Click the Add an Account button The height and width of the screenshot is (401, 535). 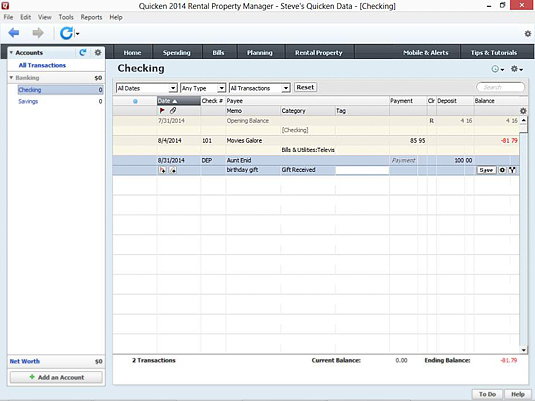click(x=56, y=377)
